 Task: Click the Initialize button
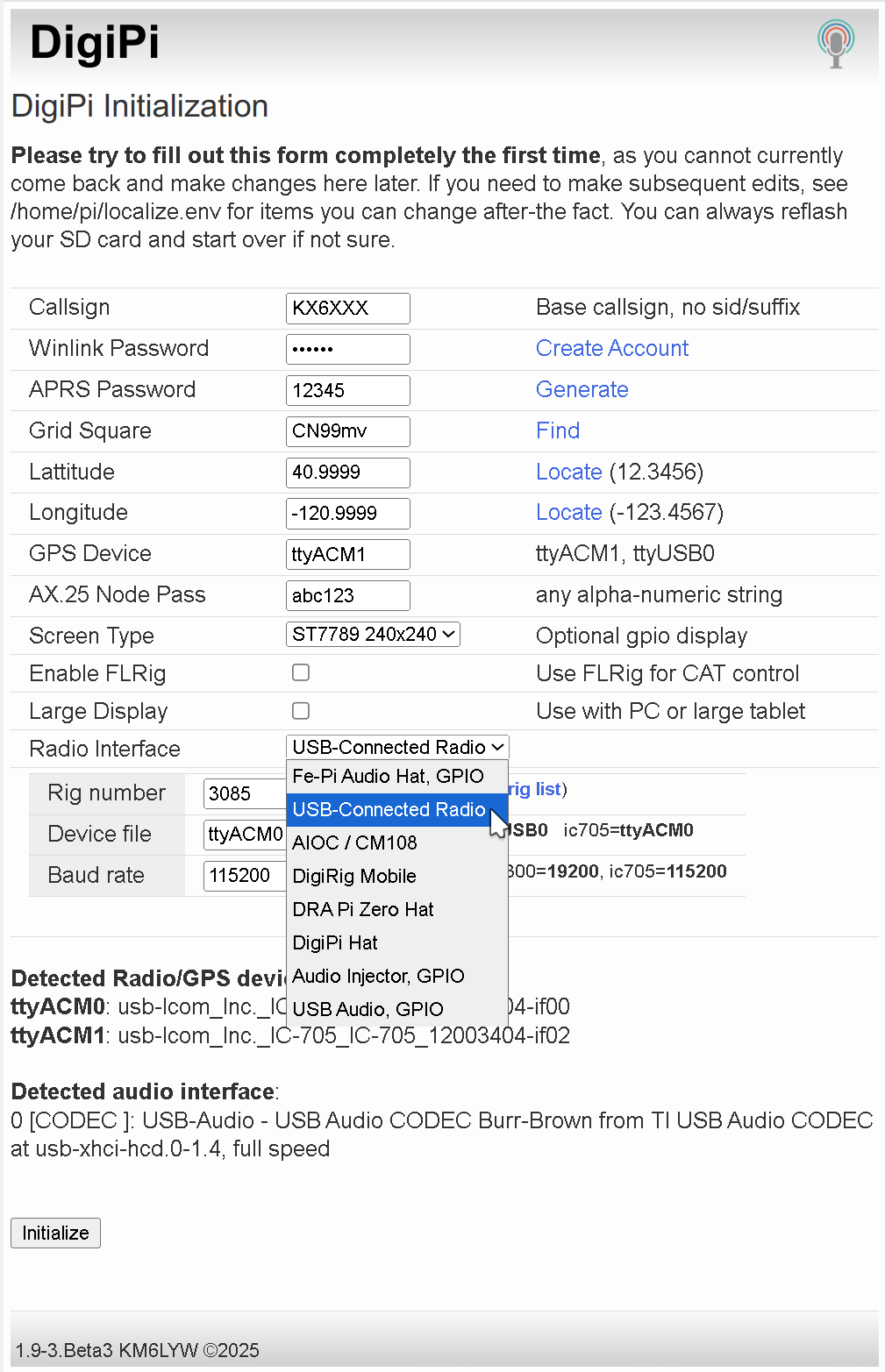55,1233
